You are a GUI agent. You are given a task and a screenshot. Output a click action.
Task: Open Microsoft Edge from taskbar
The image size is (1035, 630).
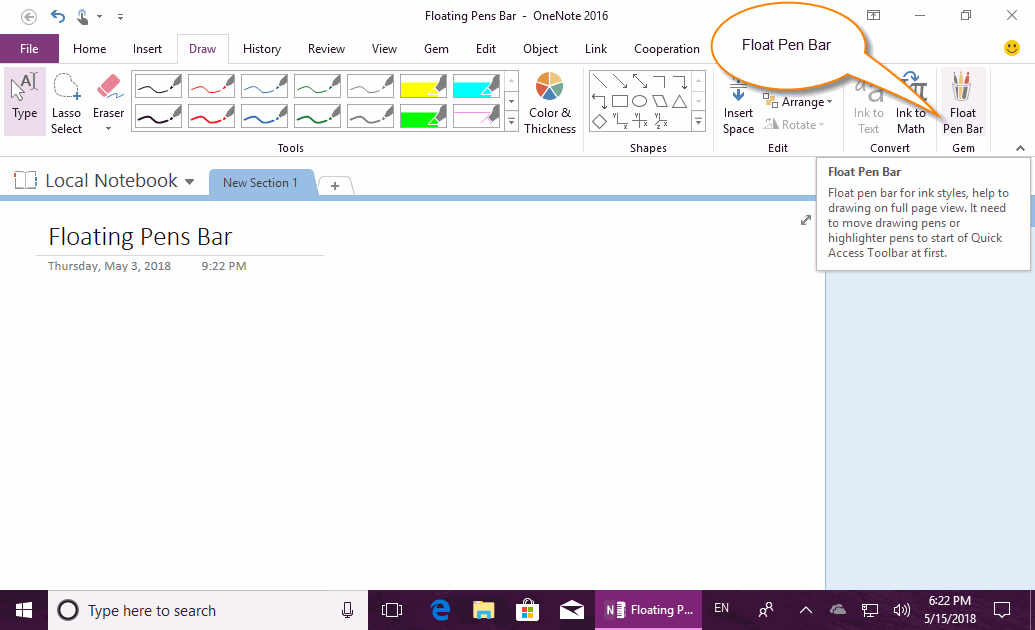pos(440,610)
